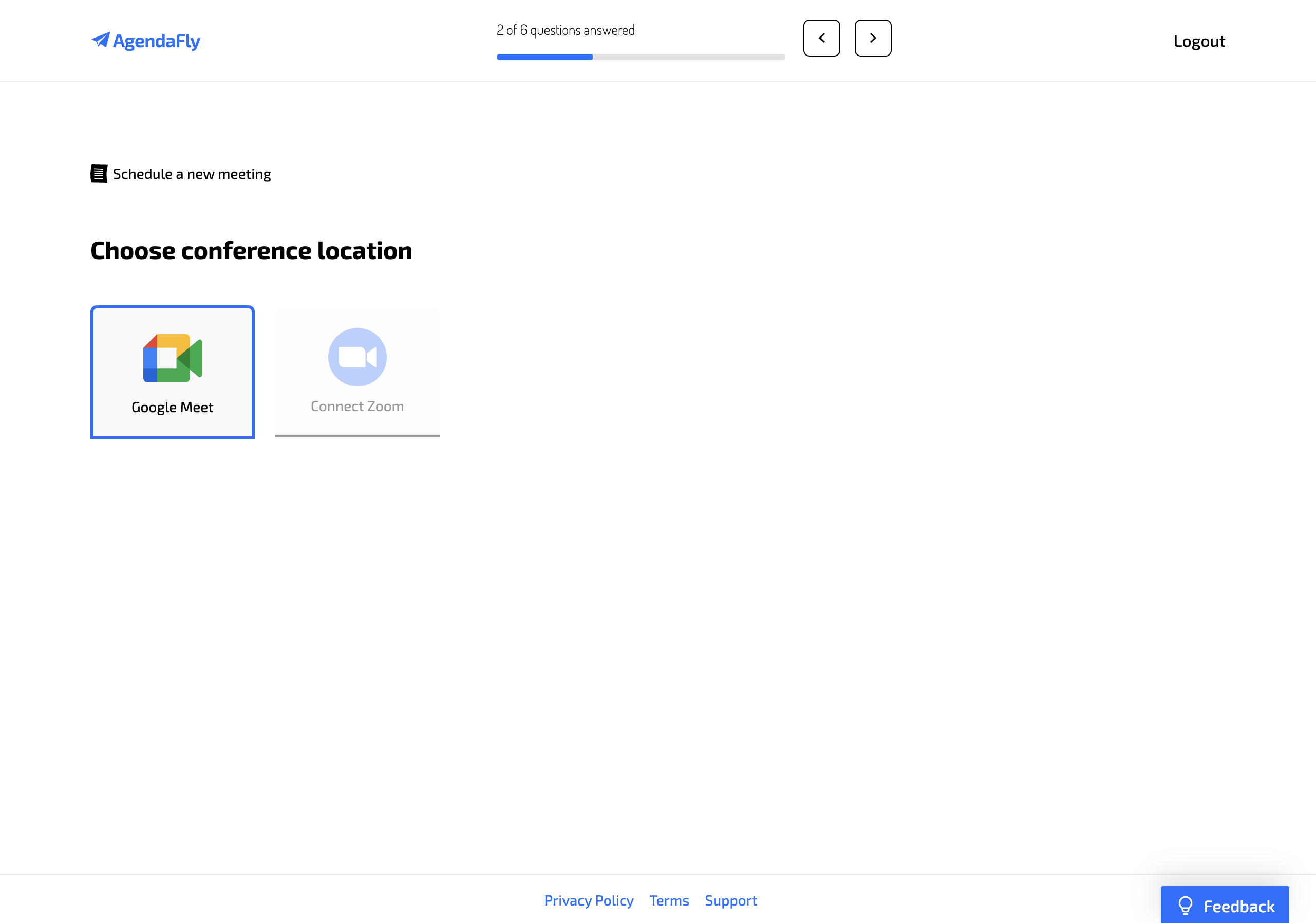
Task: Open the Terms link
Action: pos(669,900)
